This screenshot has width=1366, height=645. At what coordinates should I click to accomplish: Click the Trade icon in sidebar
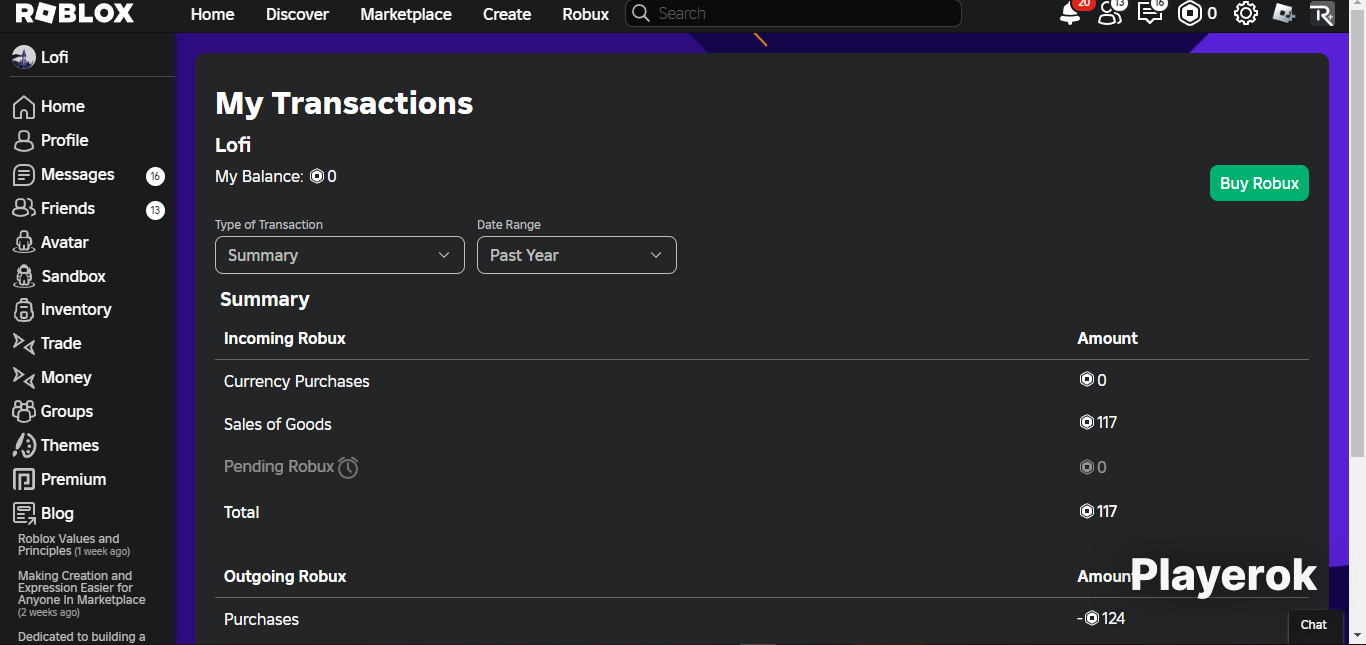(23, 343)
